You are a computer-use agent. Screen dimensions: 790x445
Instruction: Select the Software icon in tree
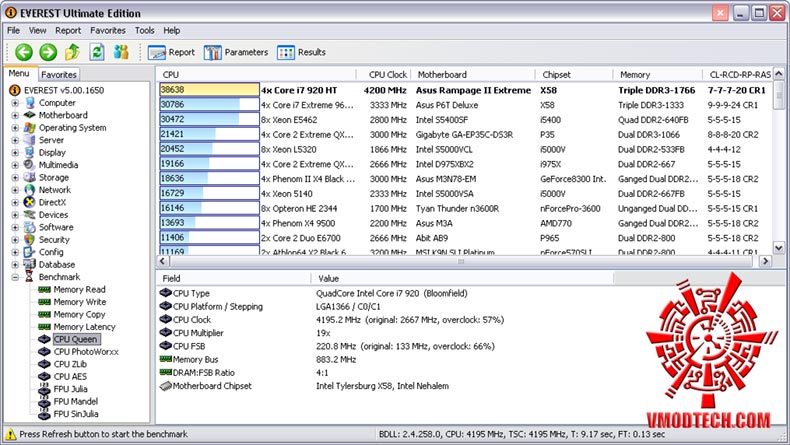30,227
